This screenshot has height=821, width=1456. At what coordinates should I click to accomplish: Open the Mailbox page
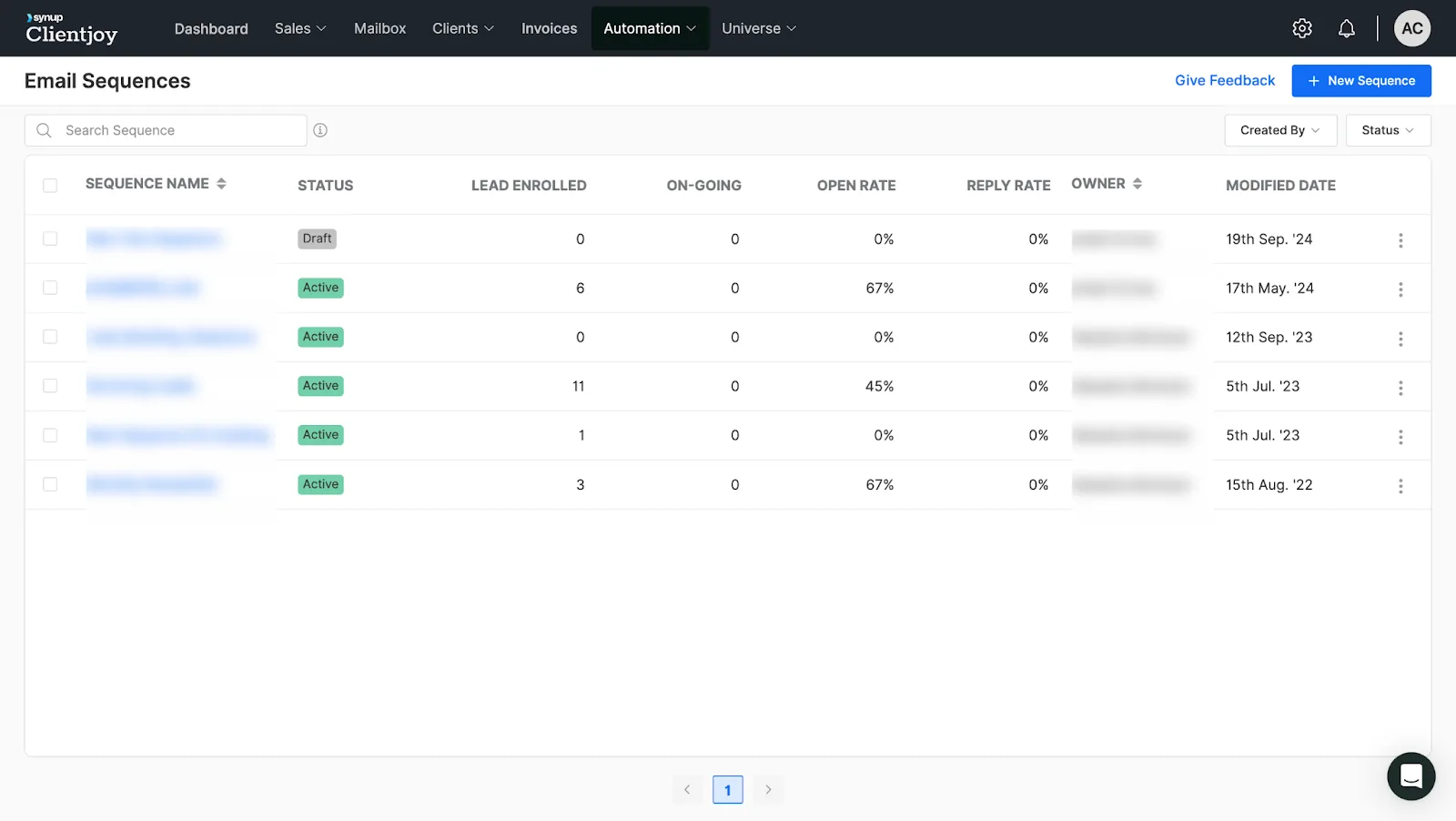coord(379,28)
